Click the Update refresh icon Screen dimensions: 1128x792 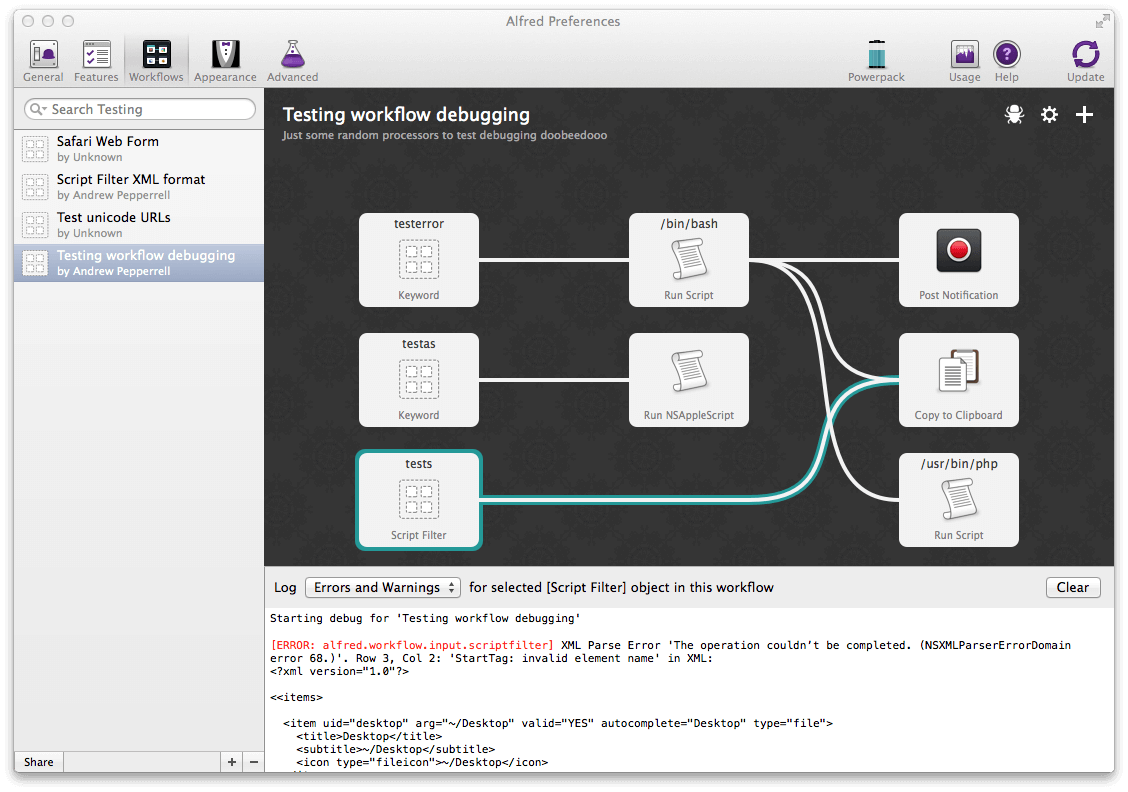(x=1086, y=59)
